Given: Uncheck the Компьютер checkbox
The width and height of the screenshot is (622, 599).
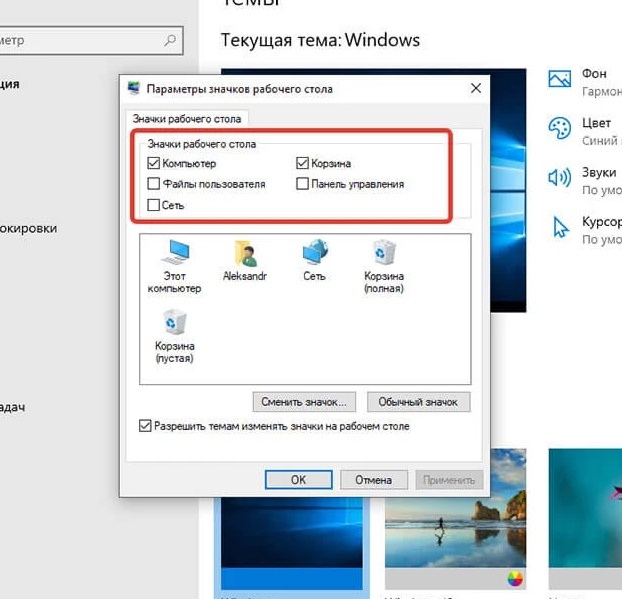Looking at the screenshot, I should (x=153, y=164).
